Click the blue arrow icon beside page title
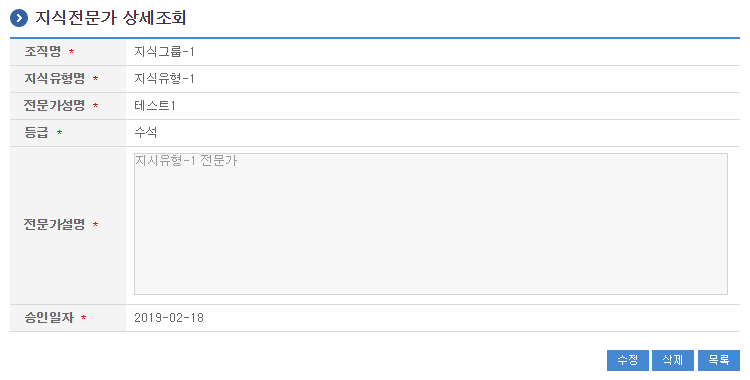 coord(19,18)
